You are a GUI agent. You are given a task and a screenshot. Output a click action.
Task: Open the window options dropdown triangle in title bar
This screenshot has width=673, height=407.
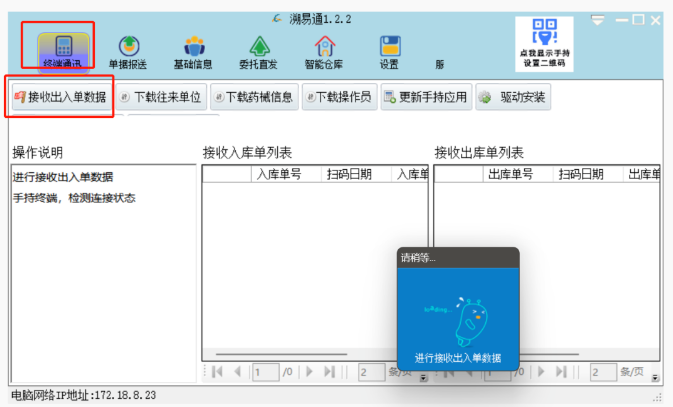tap(598, 20)
